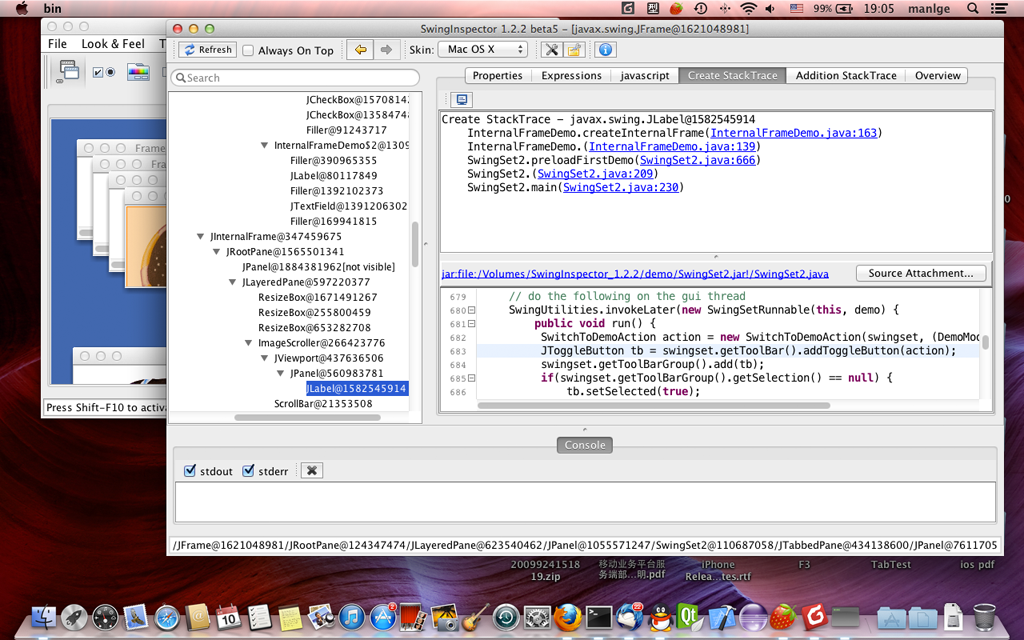Open Firefox from the dock

tap(567, 618)
